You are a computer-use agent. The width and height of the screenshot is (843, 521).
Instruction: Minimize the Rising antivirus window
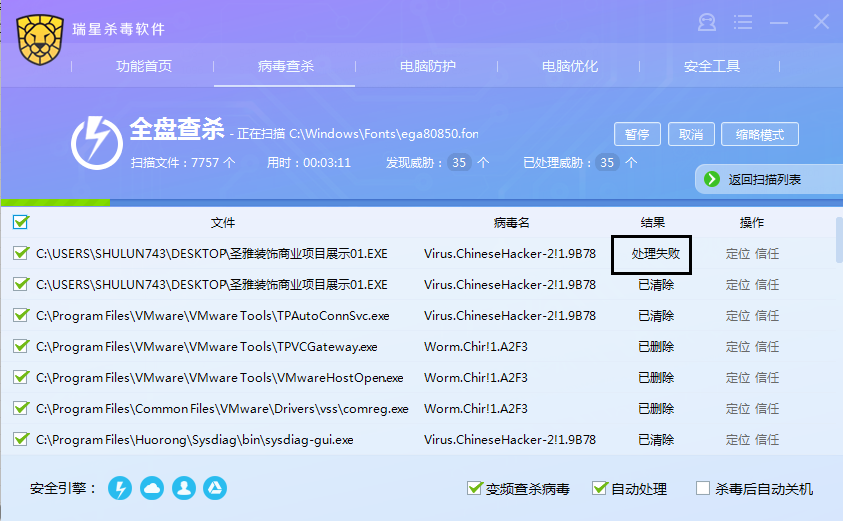pyautogui.click(x=778, y=23)
